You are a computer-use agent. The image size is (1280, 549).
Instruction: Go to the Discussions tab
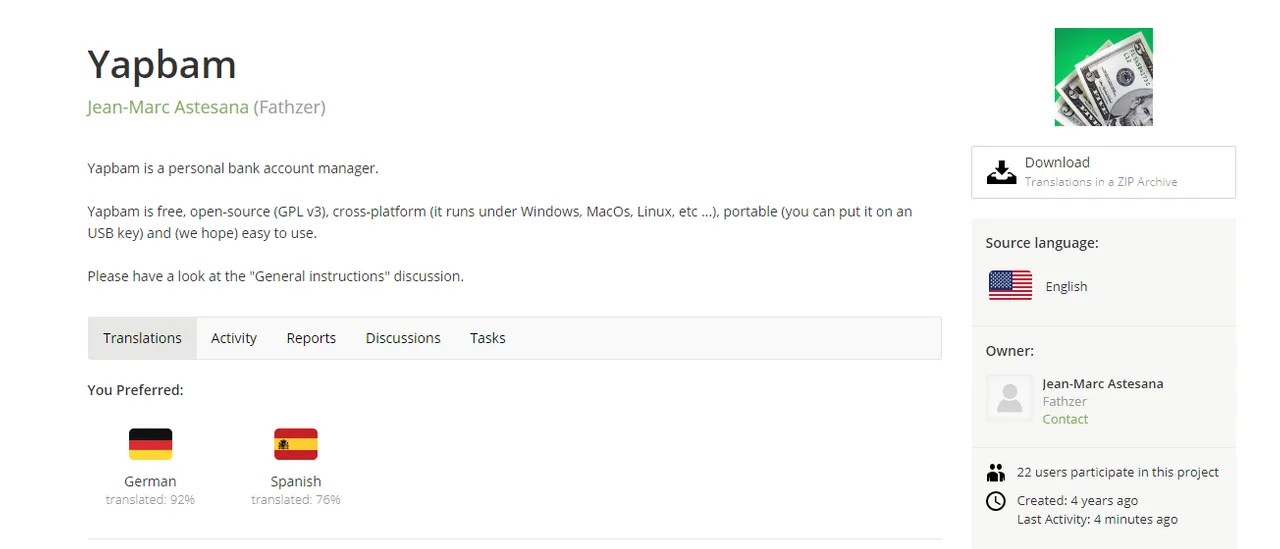[403, 338]
